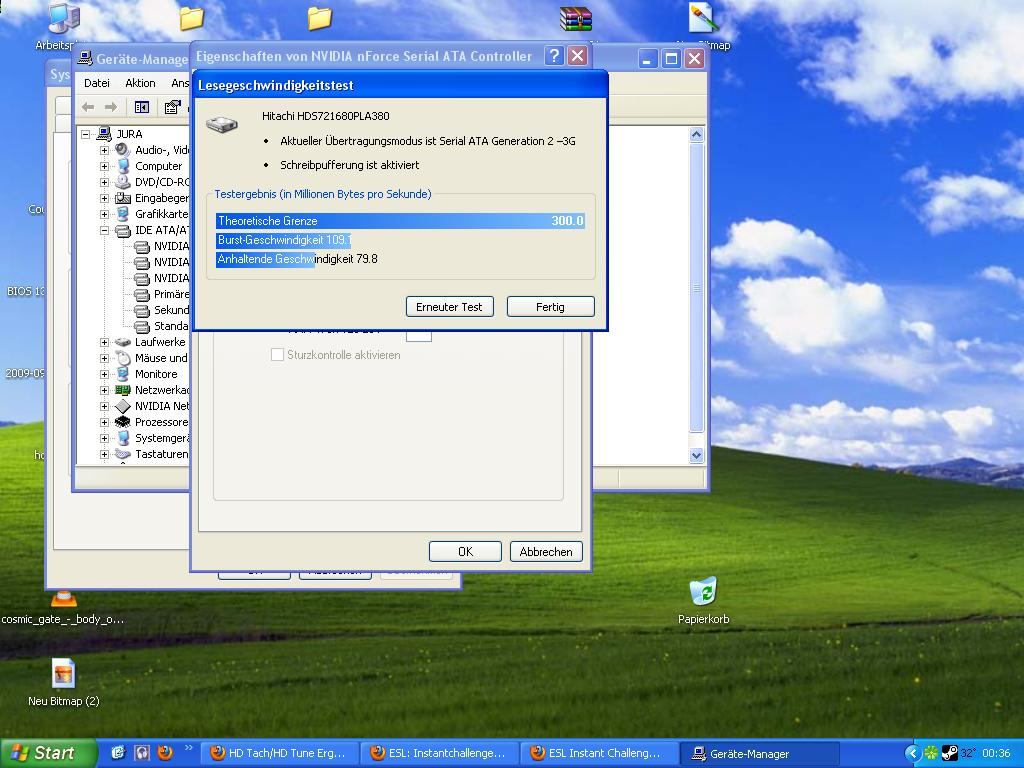Select the Standa... controller tree row
Image resolution: width=1024 pixels, height=768 pixels.
tap(161, 326)
